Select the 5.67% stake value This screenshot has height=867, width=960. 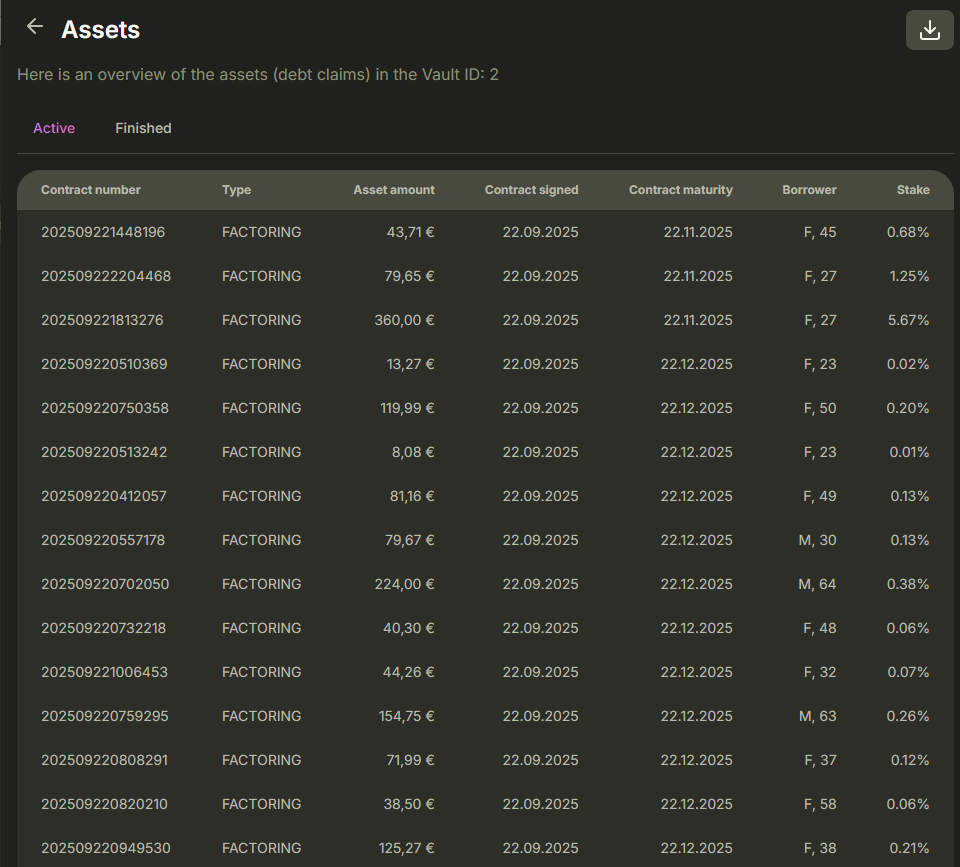pos(908,320)
